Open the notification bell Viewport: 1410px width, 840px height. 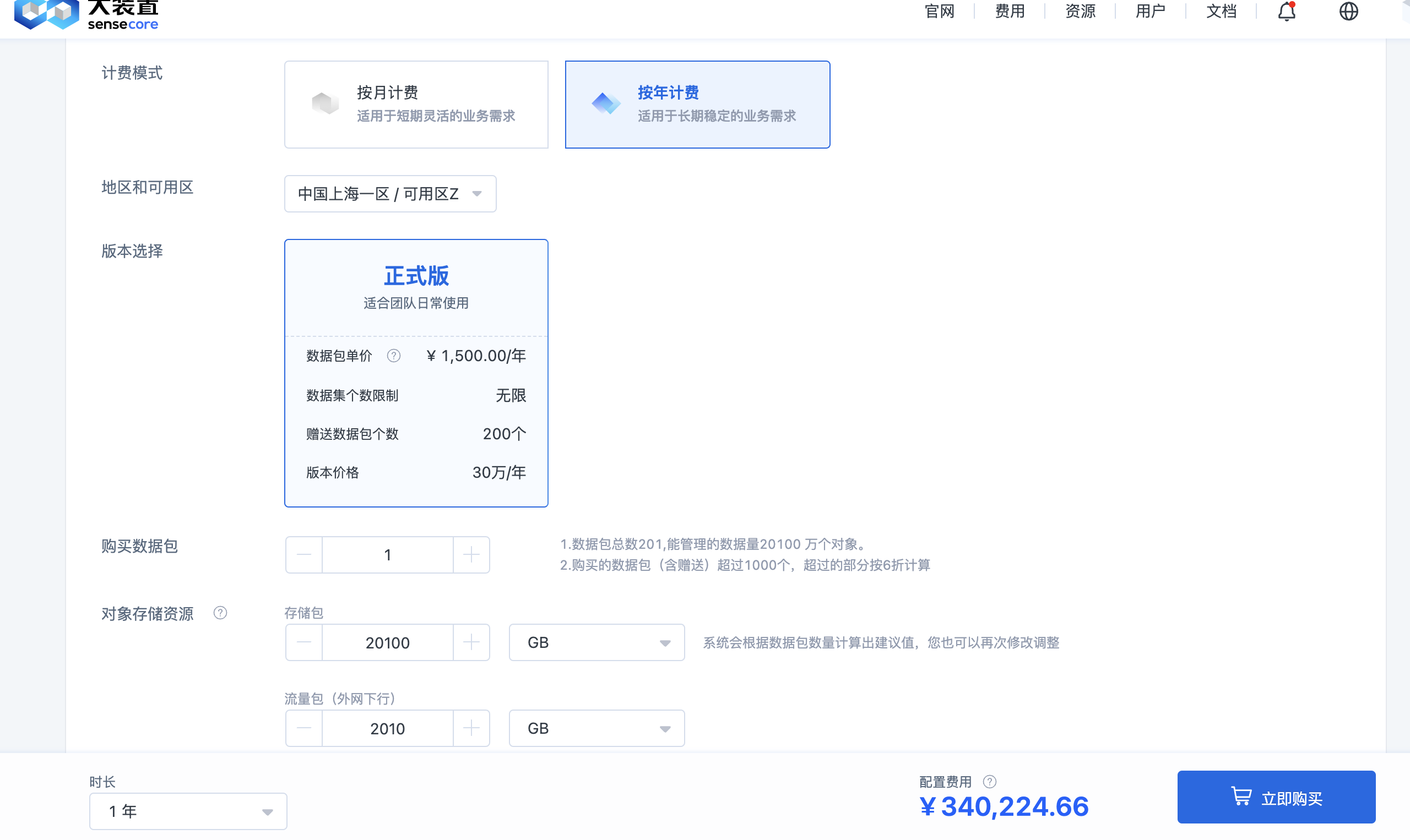pyautogui.click(x=1287, y=12)
